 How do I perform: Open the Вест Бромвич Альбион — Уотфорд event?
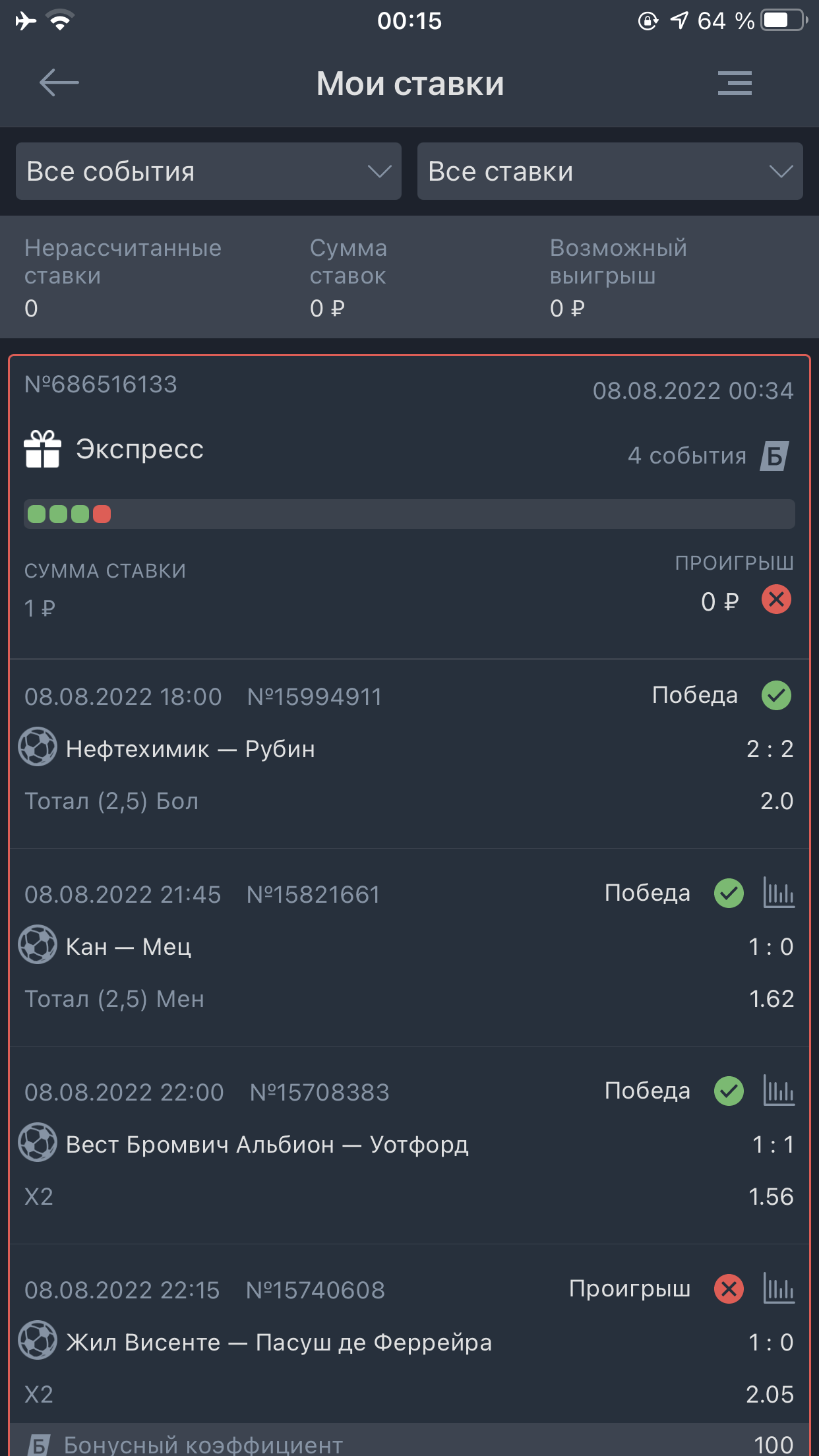267,1145
